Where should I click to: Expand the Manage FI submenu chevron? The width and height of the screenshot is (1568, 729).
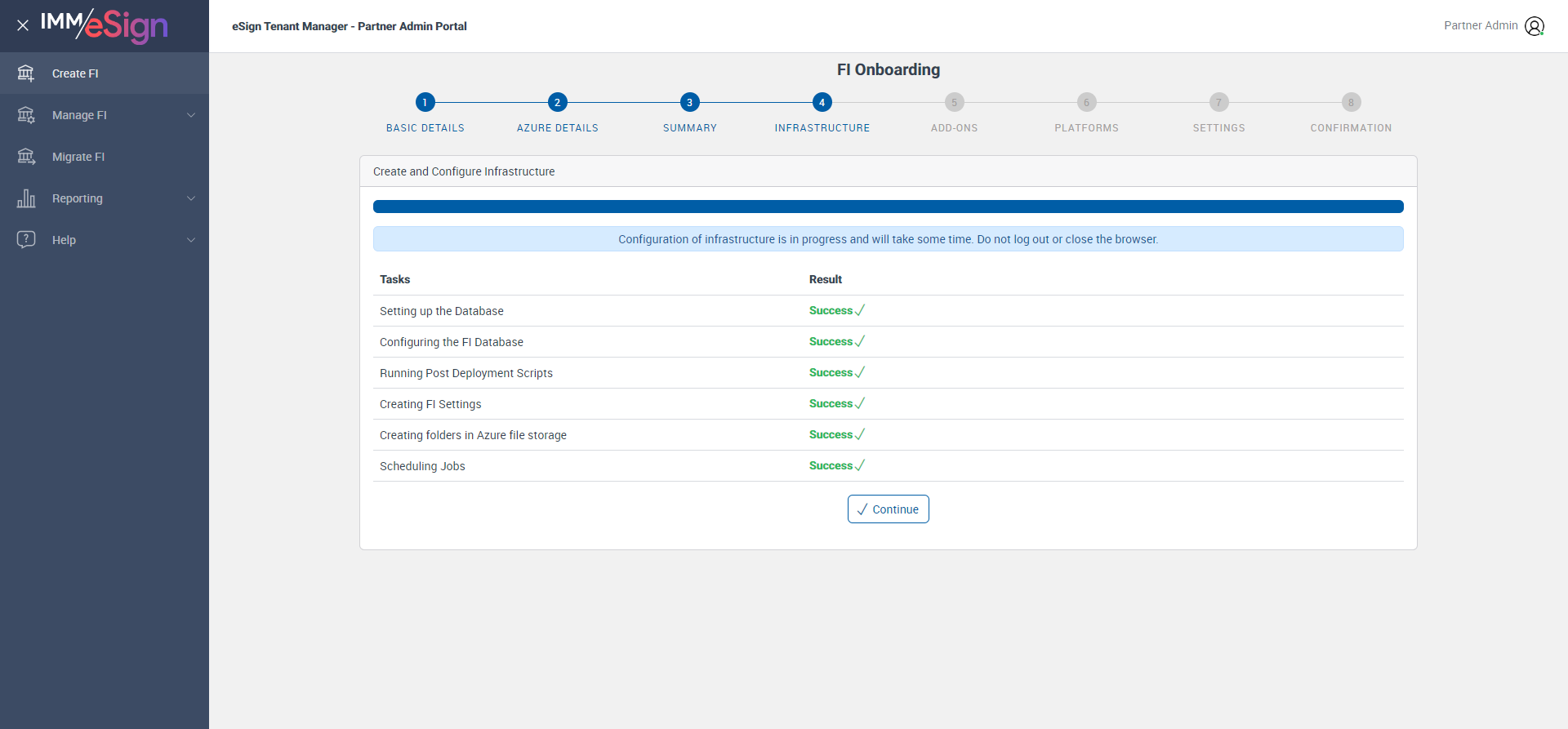[x=191, y=115]
